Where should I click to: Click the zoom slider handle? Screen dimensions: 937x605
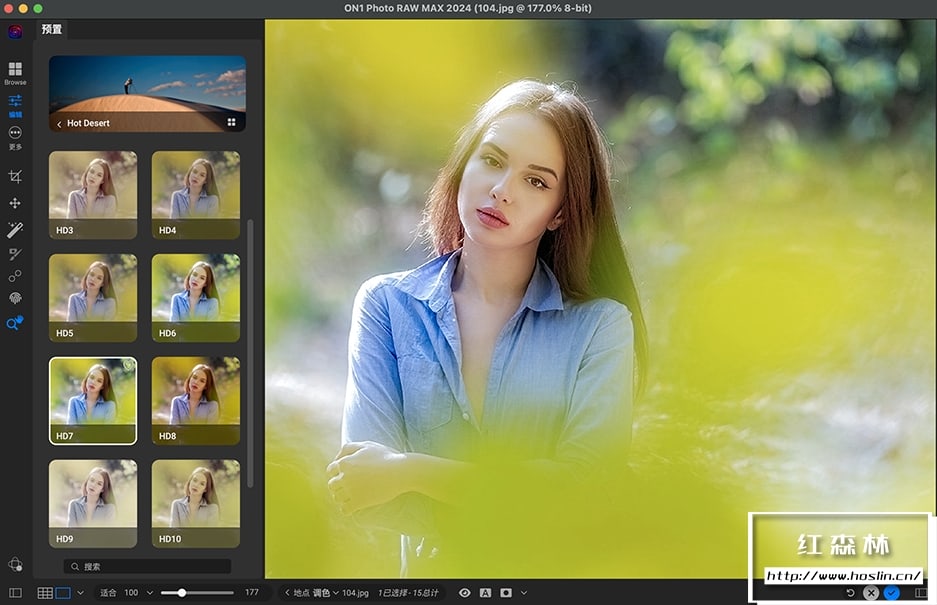click(182, 593)
